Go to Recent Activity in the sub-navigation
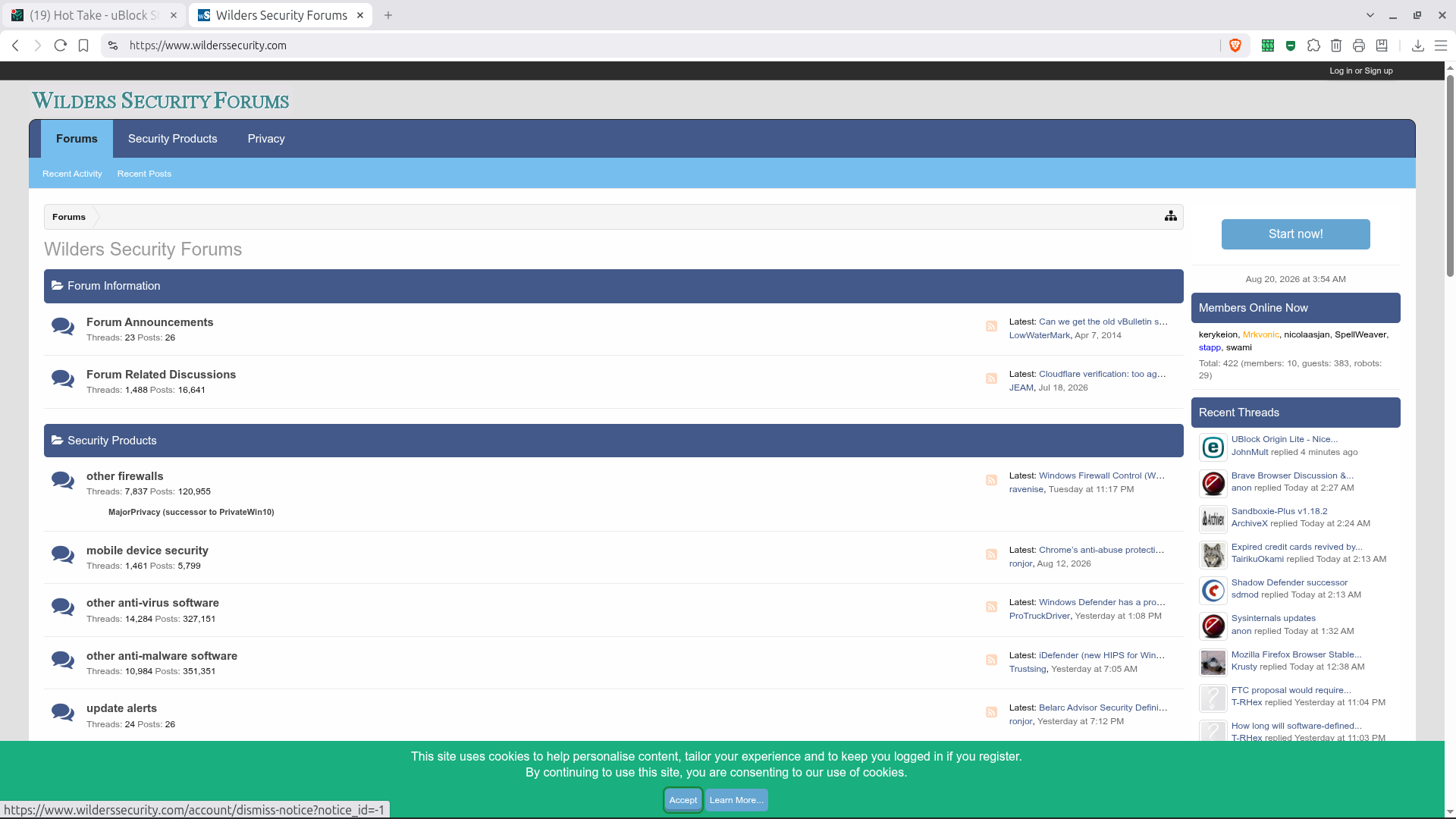 (x=72, y=174)
